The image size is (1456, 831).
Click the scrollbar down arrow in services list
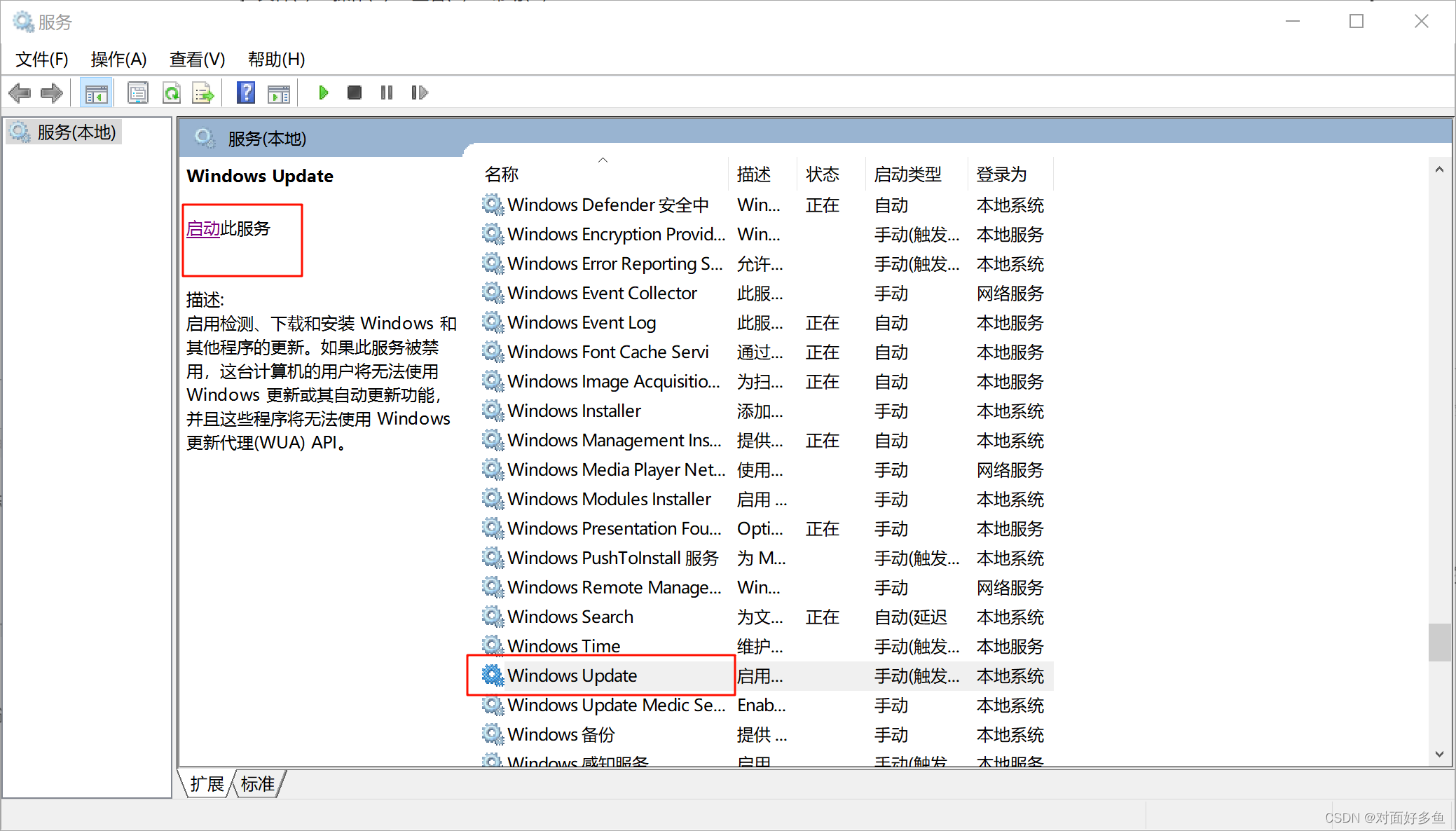(x=1439, y=755)
